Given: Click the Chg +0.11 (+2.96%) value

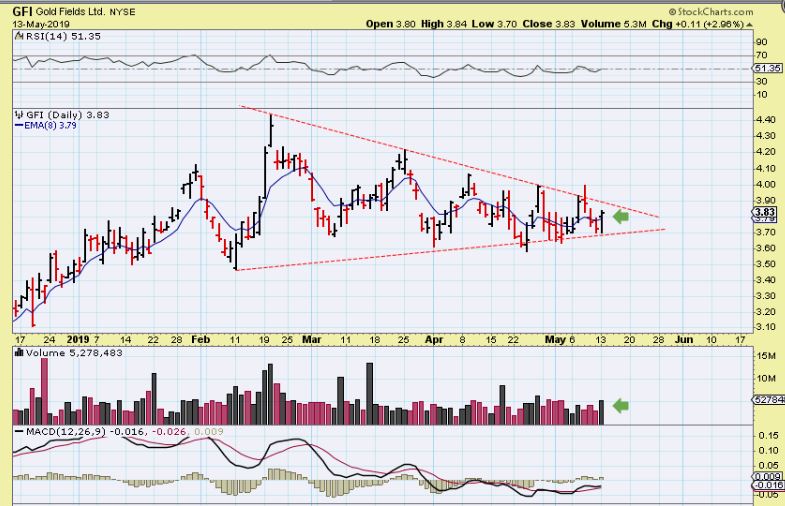Looking at the screenshot, I should [x=698, y=24].
